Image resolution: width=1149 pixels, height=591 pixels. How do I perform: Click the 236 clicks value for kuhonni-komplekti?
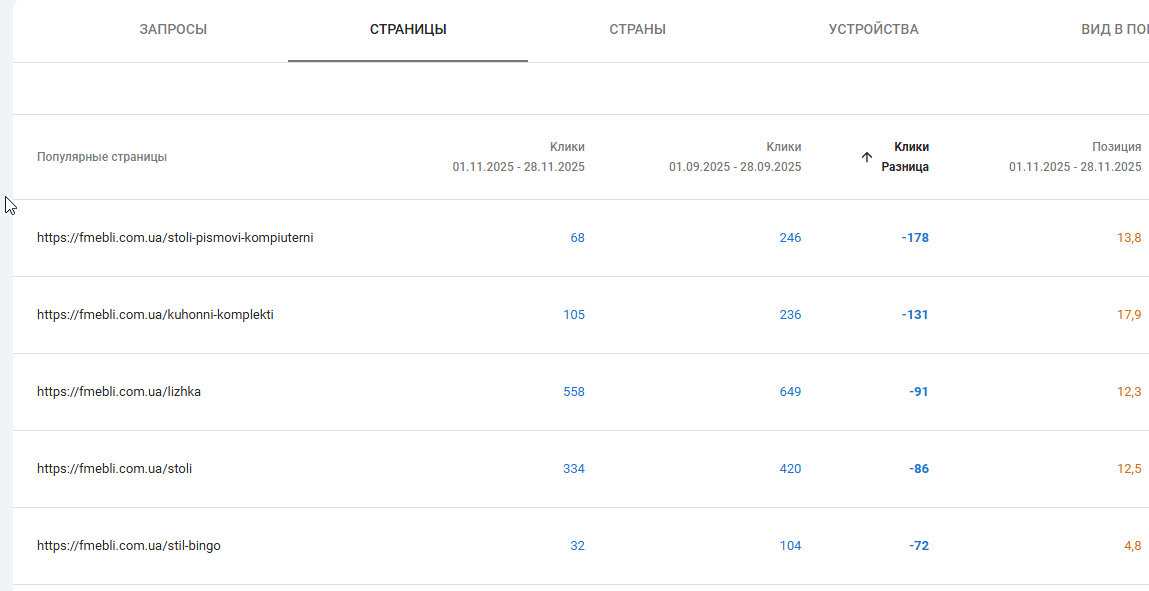coord(790,315)
